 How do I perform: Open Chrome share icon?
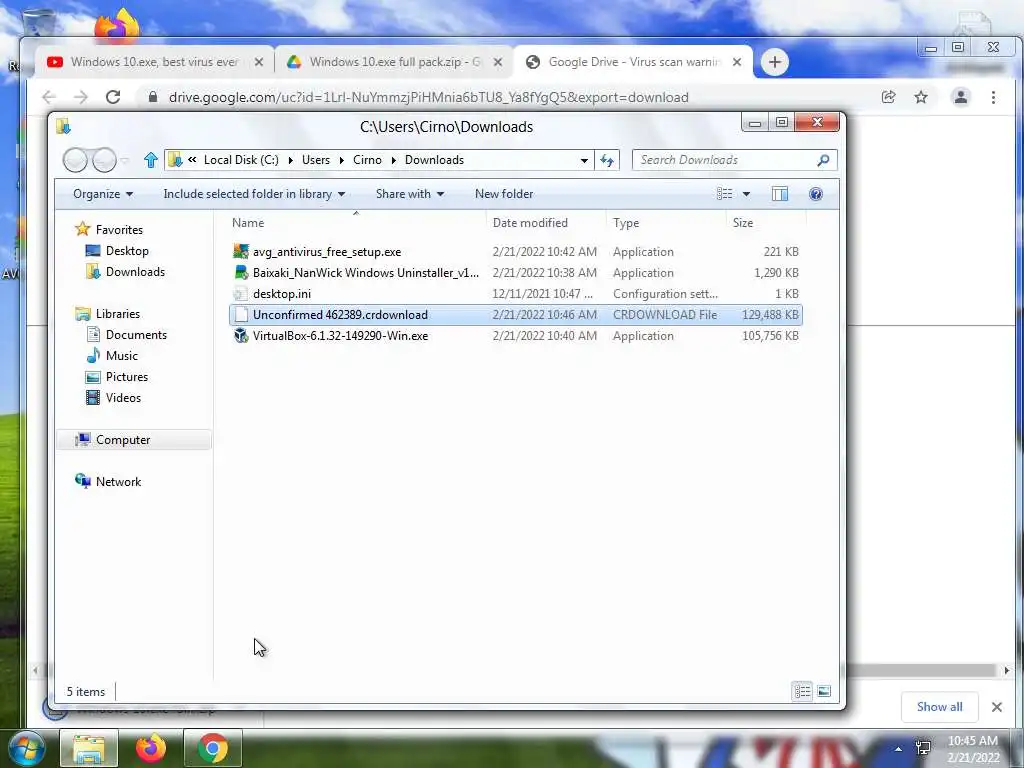[888, 97]
